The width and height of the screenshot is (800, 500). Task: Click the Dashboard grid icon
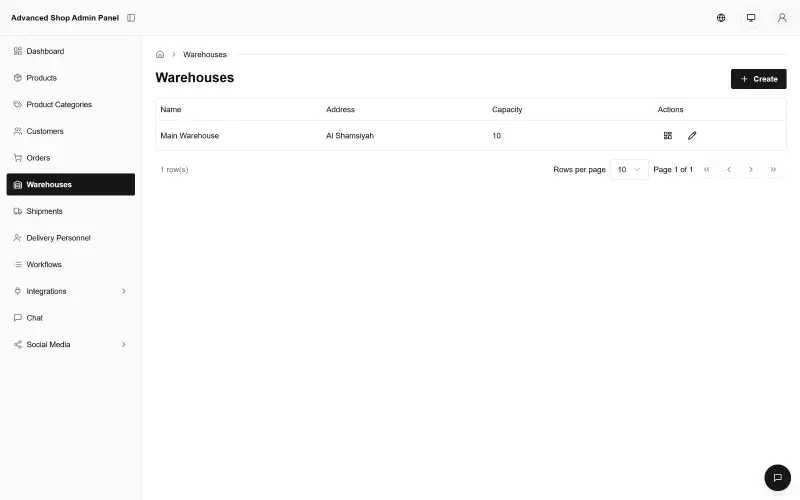pyautogui.click(x=18, y=51)
